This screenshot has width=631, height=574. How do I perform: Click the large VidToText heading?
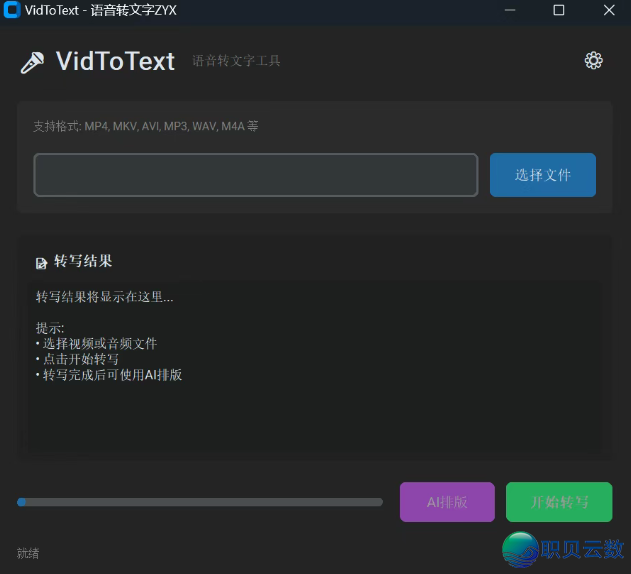(115, 62)
